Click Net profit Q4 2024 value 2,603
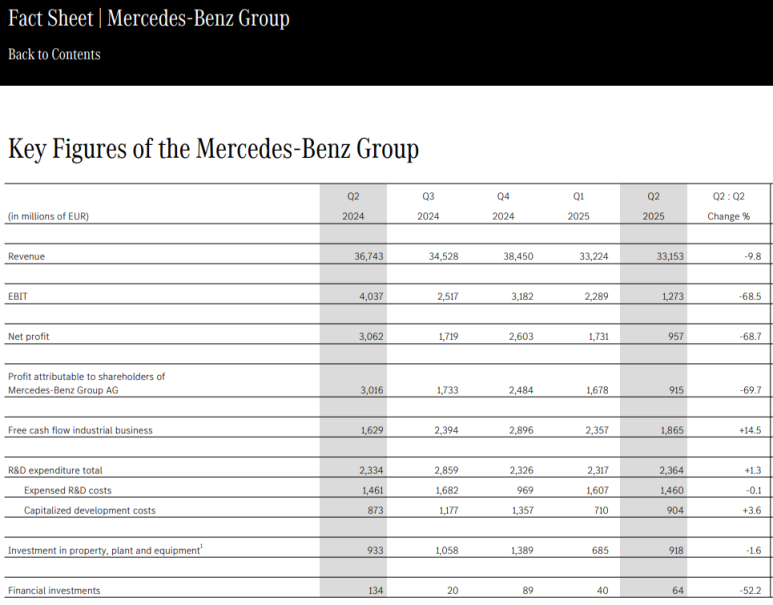The width and height of the screenshot is (773, 605). pos(521,336)
